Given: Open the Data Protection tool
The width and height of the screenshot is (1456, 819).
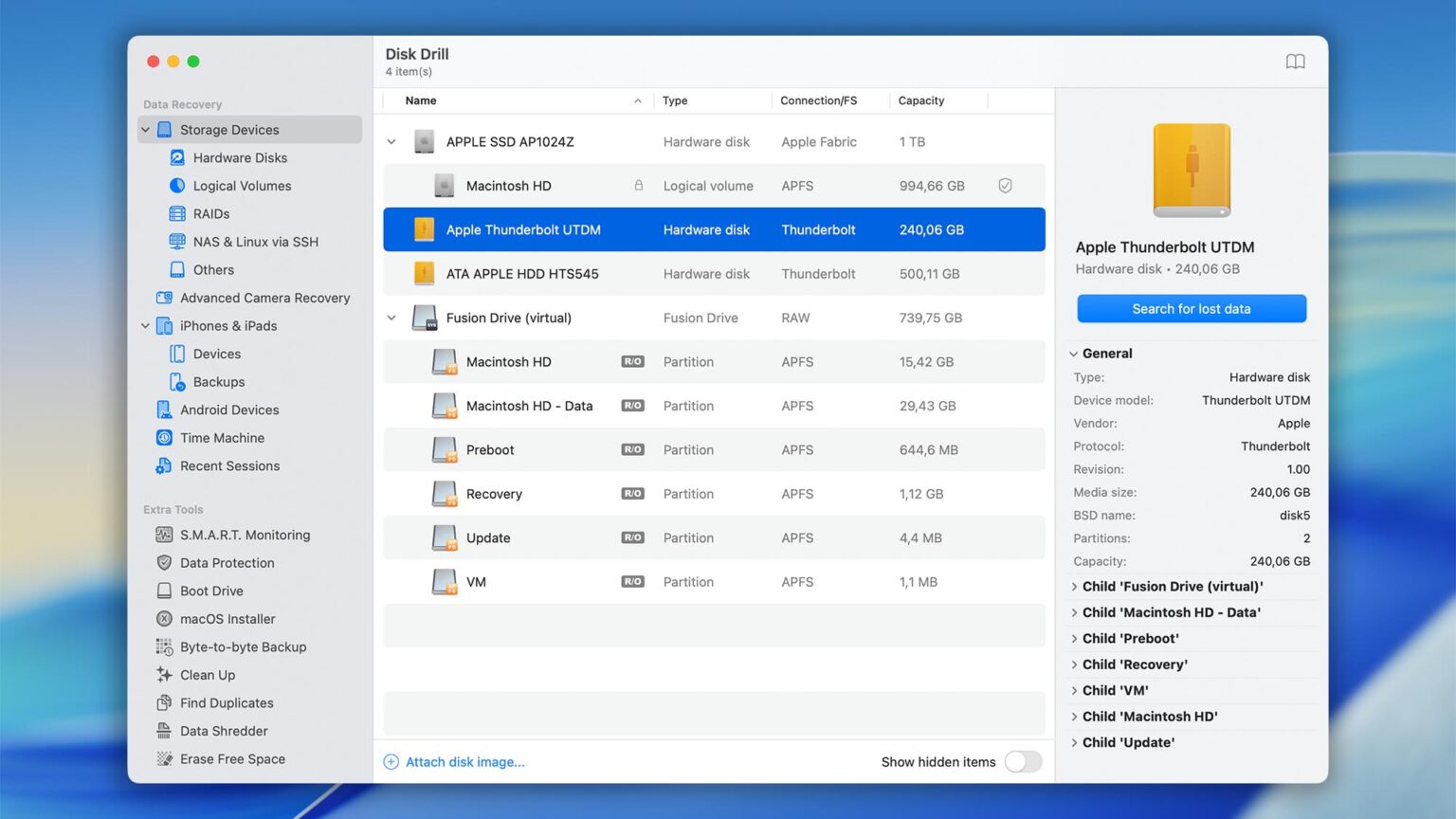Looking at the screenshot, I should [x=227, y=562].
